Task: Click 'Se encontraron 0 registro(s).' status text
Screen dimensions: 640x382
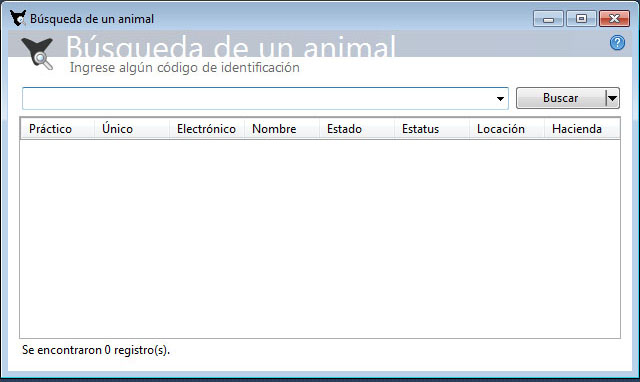Action: tap(96, 350)
